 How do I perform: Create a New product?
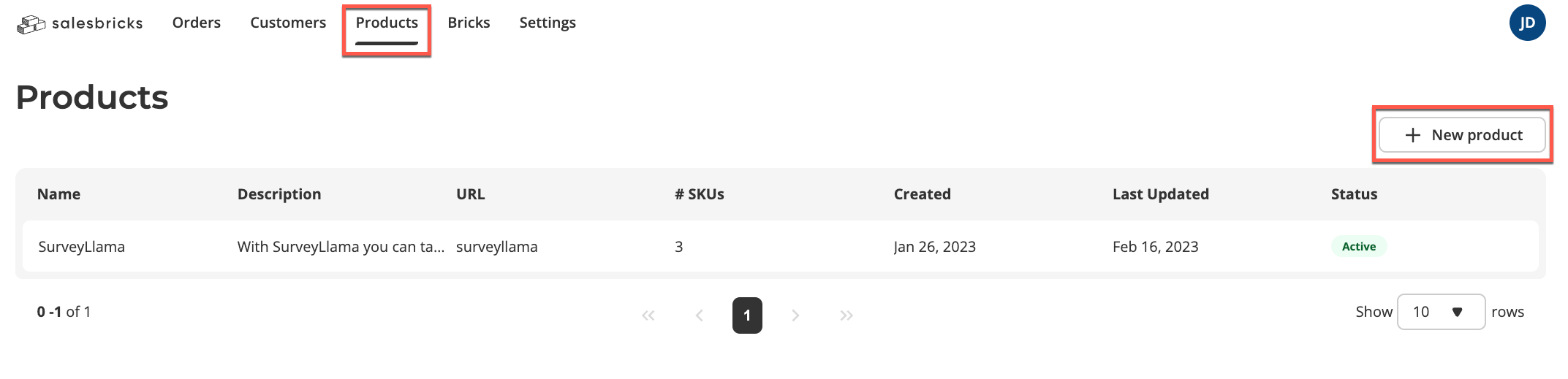pos(1462,135)
